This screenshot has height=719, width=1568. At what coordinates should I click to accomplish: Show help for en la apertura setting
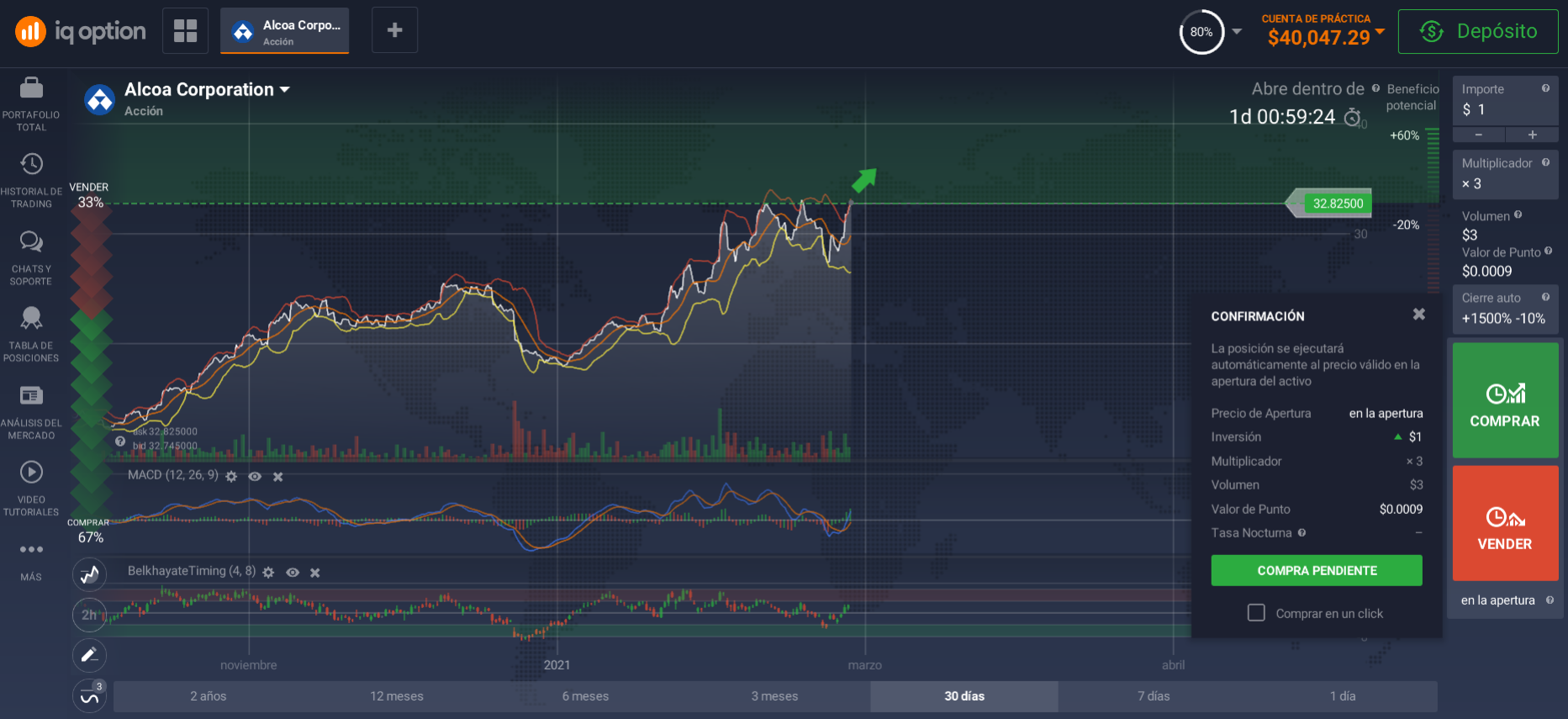[1550, 600]
